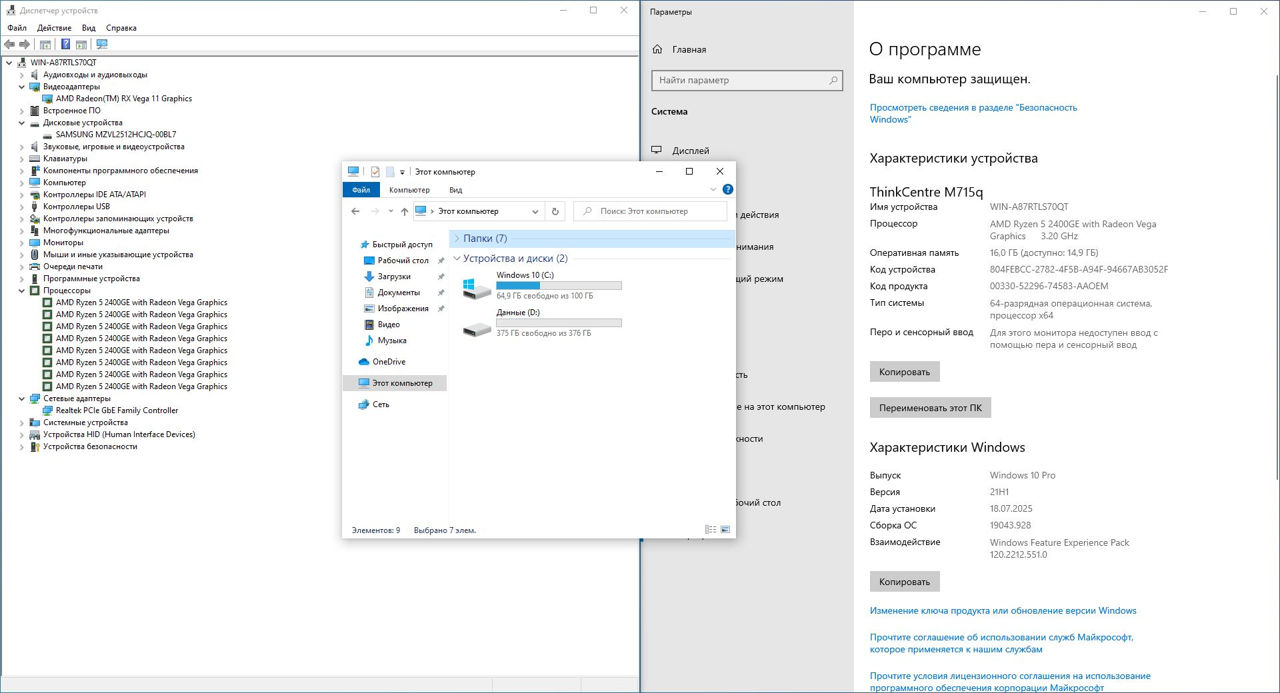Screen dimensions: 1280x693
Task: Switch Explorer to large icons view
Action: [725, 529]
